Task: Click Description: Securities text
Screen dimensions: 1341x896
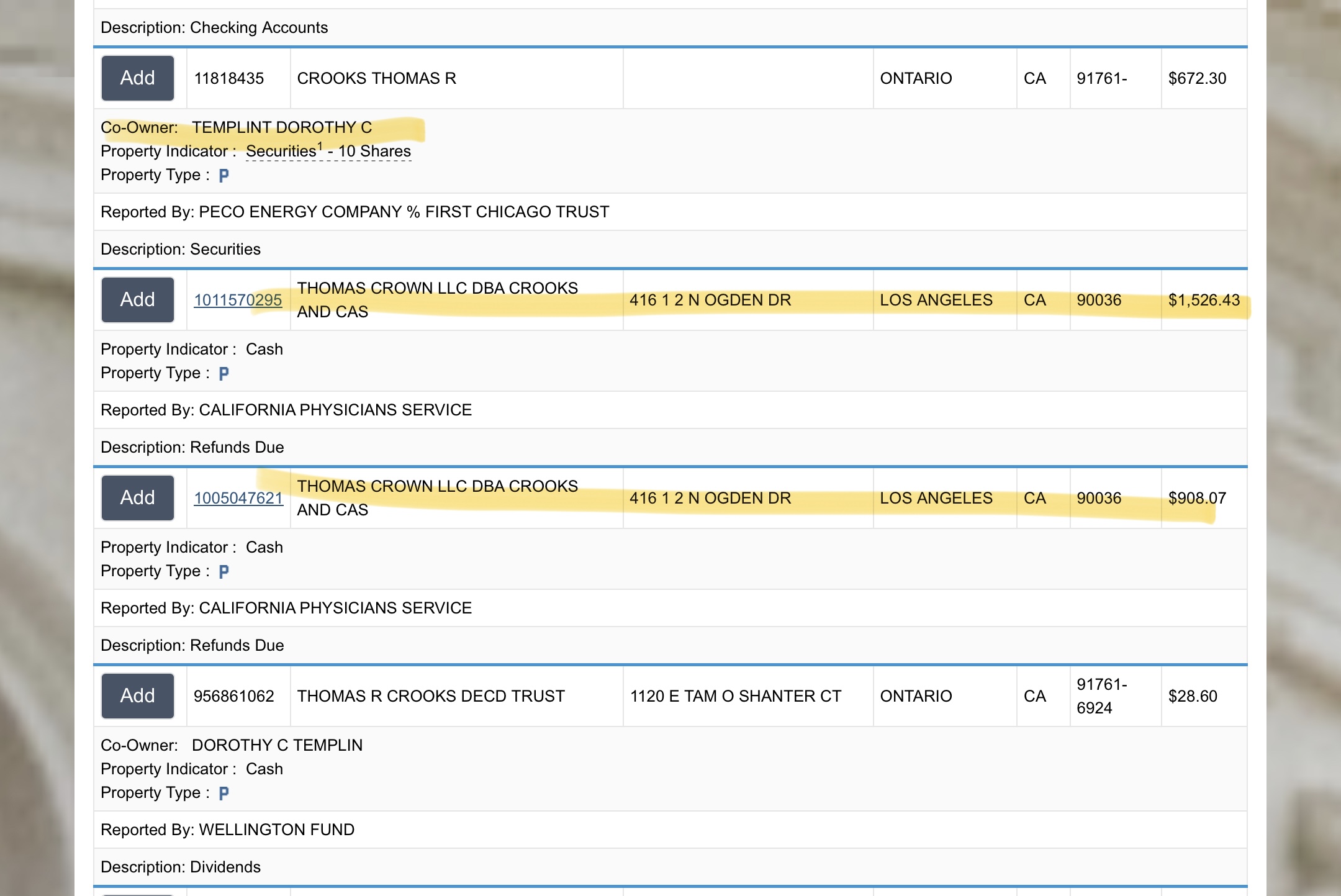Action: tap(181, 249)
